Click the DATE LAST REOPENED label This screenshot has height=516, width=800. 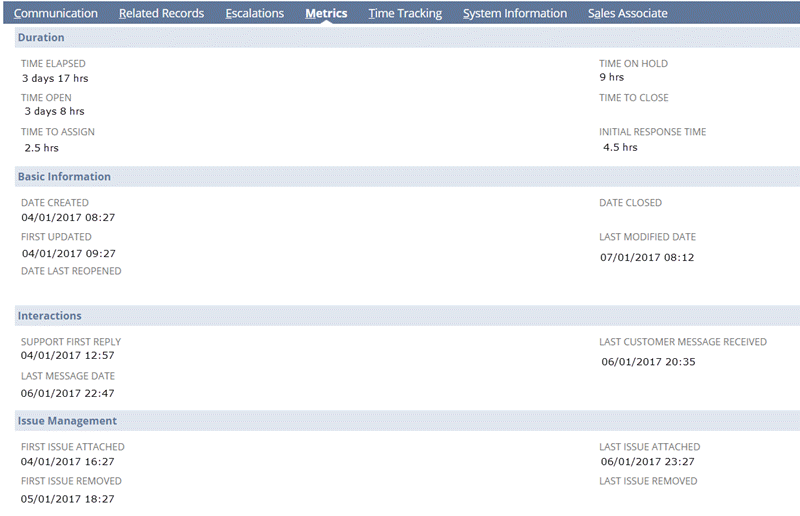tap(71, 271)
